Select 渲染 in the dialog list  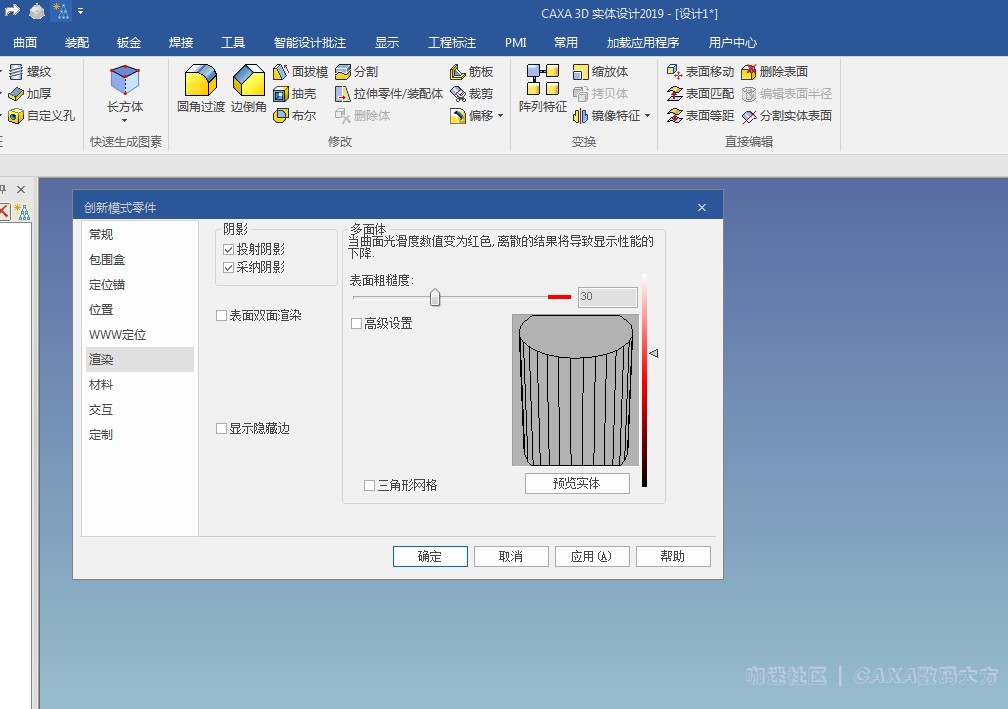tap(140, 359)
